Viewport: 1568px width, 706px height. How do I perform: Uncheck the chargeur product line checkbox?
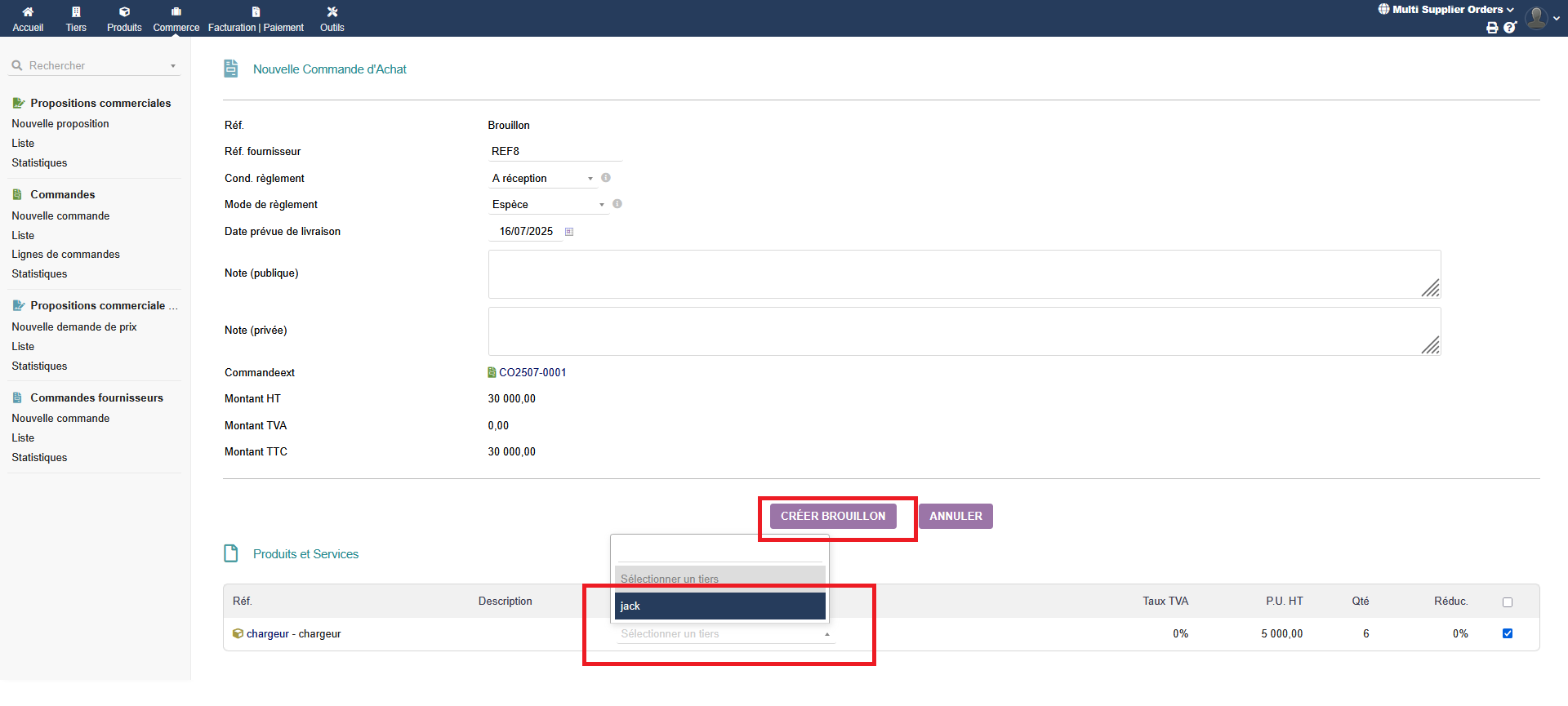point(1508,633)
